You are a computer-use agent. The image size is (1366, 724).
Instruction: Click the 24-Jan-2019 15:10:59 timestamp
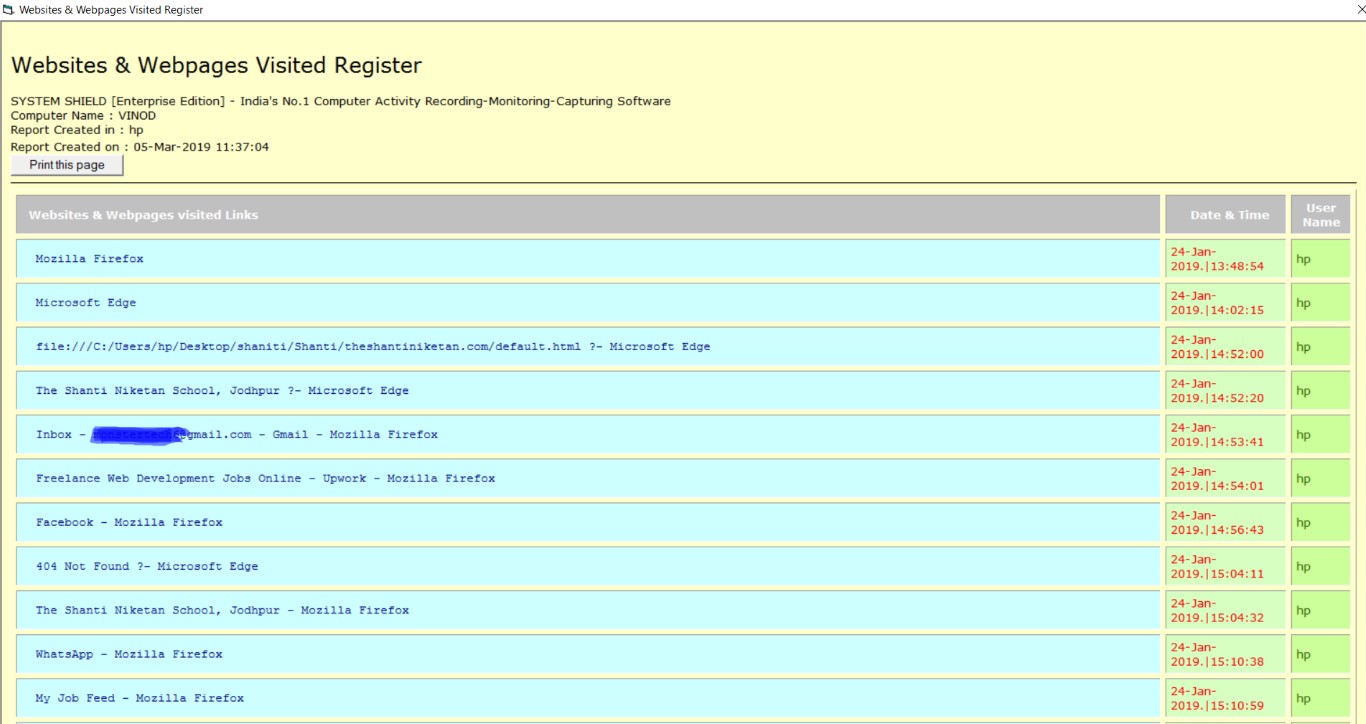pos(1225,699)
